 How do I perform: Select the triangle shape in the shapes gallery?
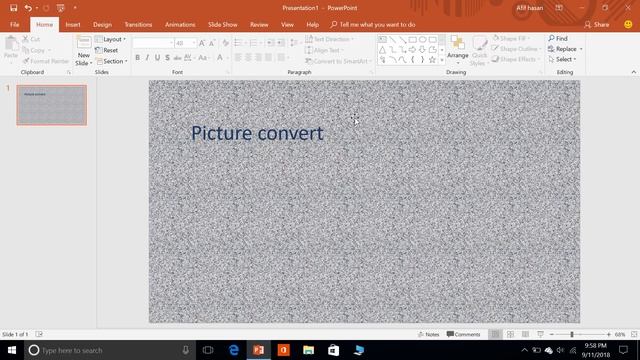pyautogui.click(x=382, y=50)
